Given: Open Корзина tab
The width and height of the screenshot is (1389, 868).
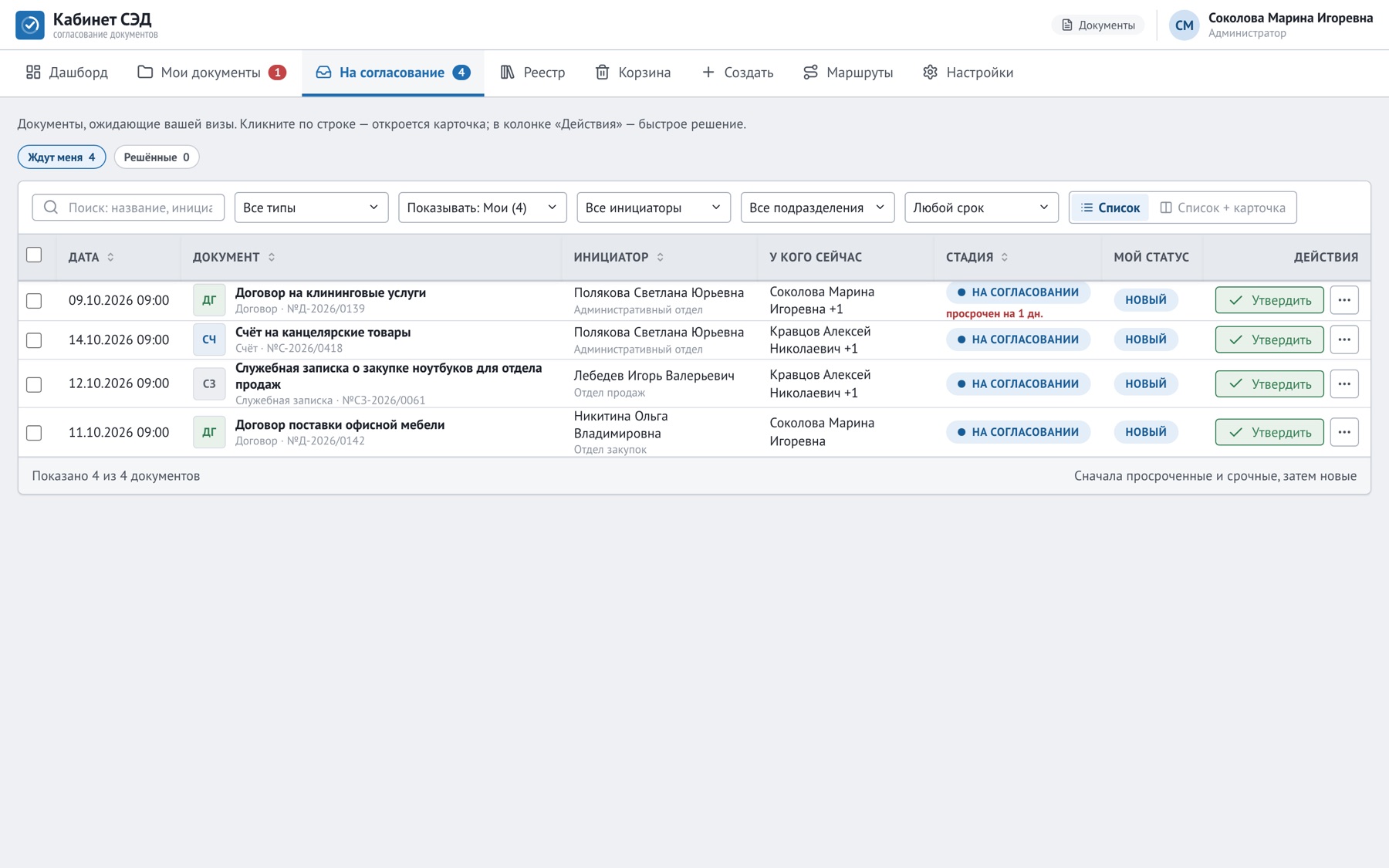Looking at the screenshot, I should pos(633,73).
